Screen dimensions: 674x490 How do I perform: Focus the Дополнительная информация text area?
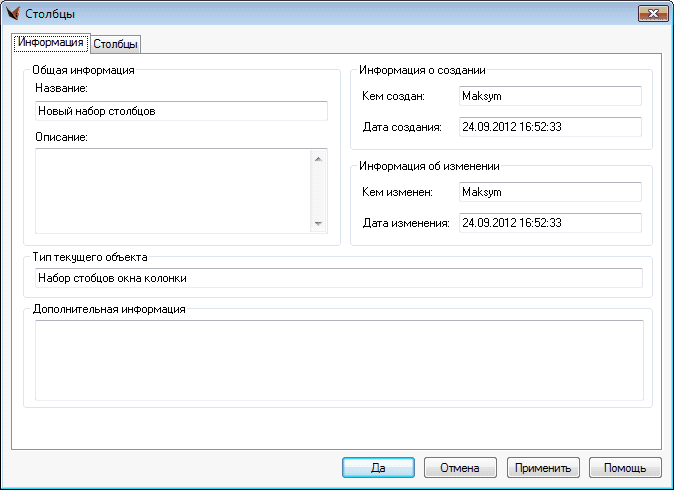[x=338, y=360]
